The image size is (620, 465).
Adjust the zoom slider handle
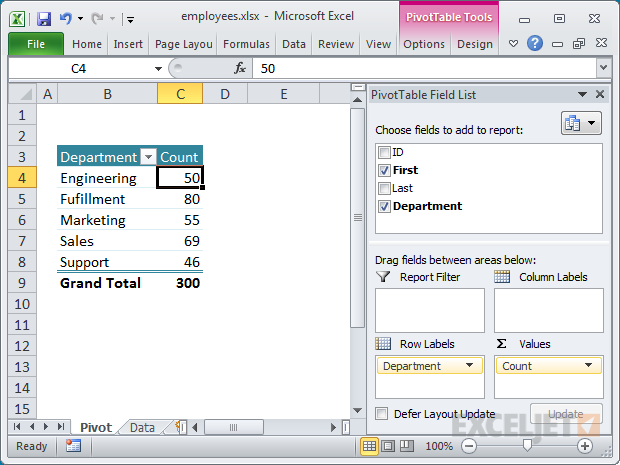[527, 446]
